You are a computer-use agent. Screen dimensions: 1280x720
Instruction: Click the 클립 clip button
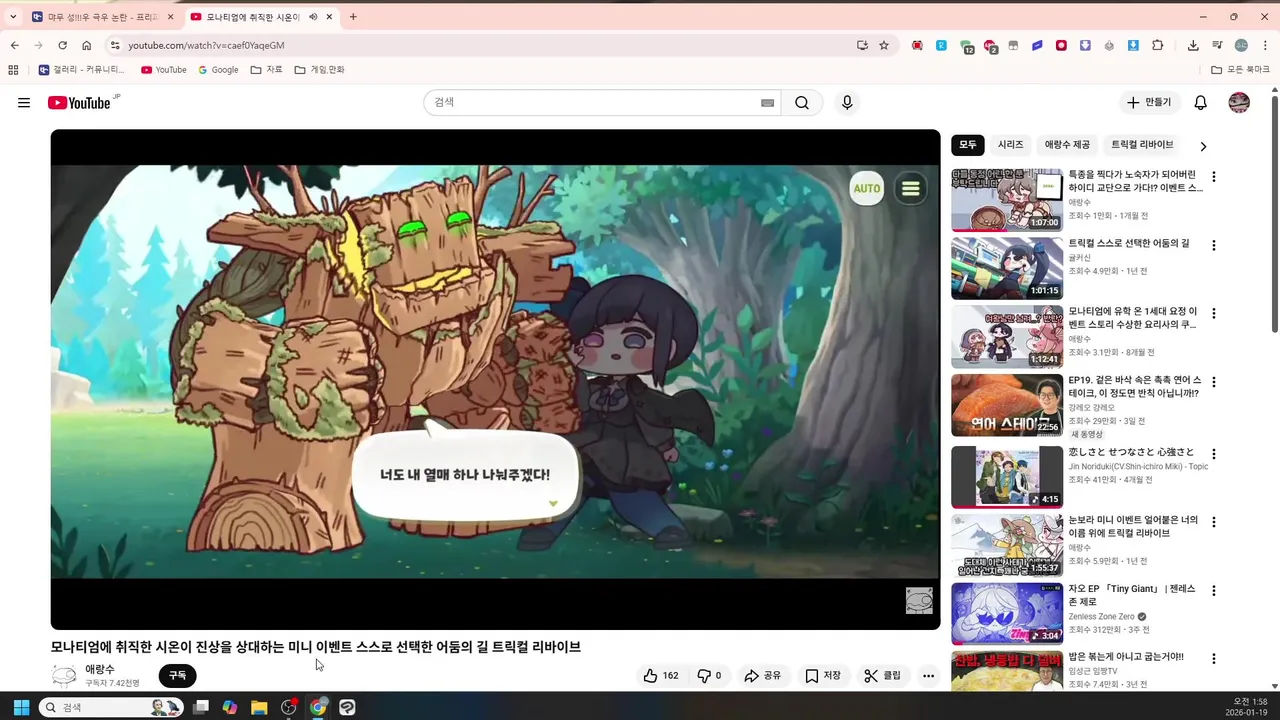(x=883, y=676)
